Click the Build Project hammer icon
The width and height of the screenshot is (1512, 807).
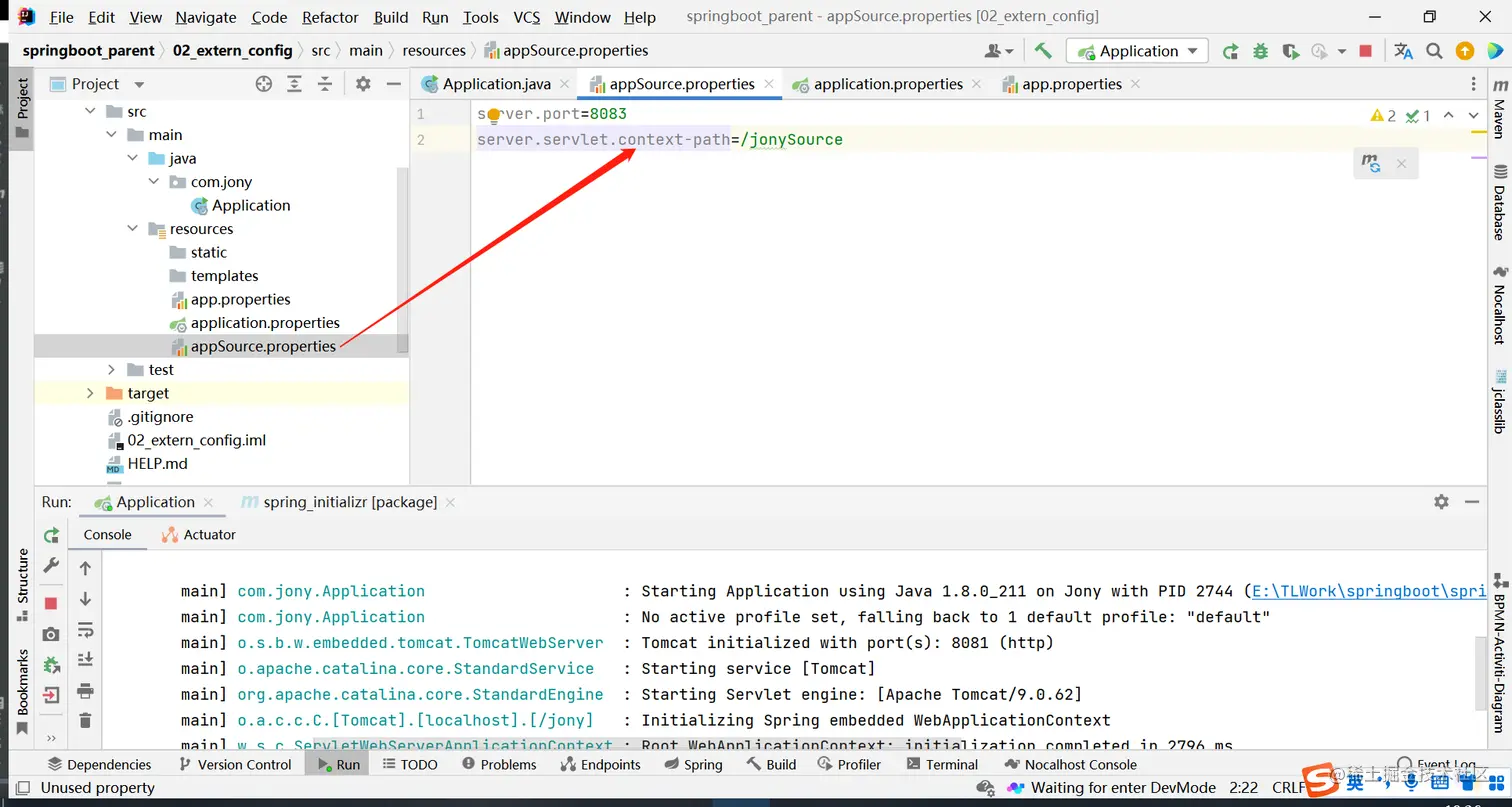pyautogui.click(x=1043, y=51)
